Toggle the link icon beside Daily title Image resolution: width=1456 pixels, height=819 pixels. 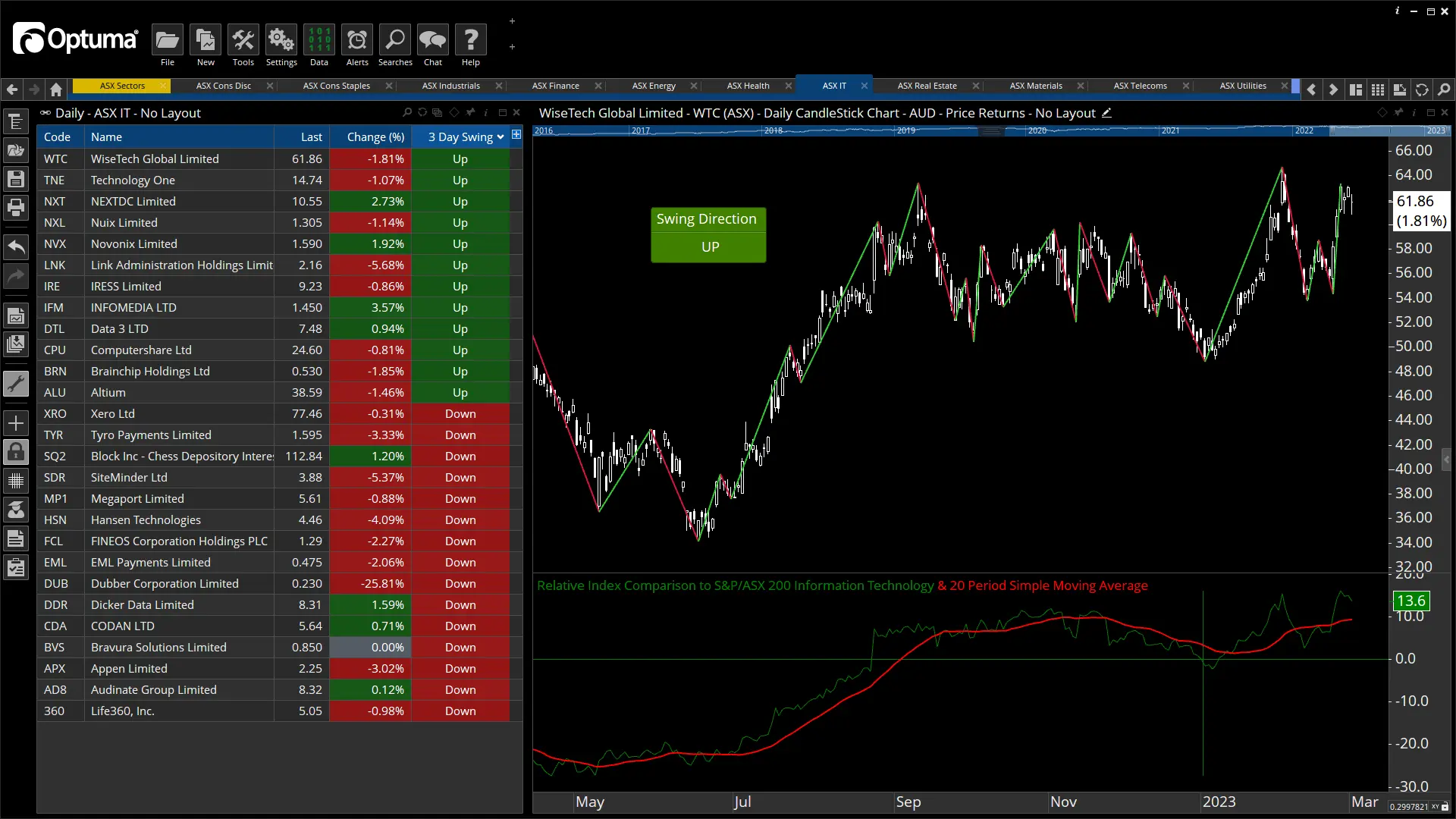[45, 113]
